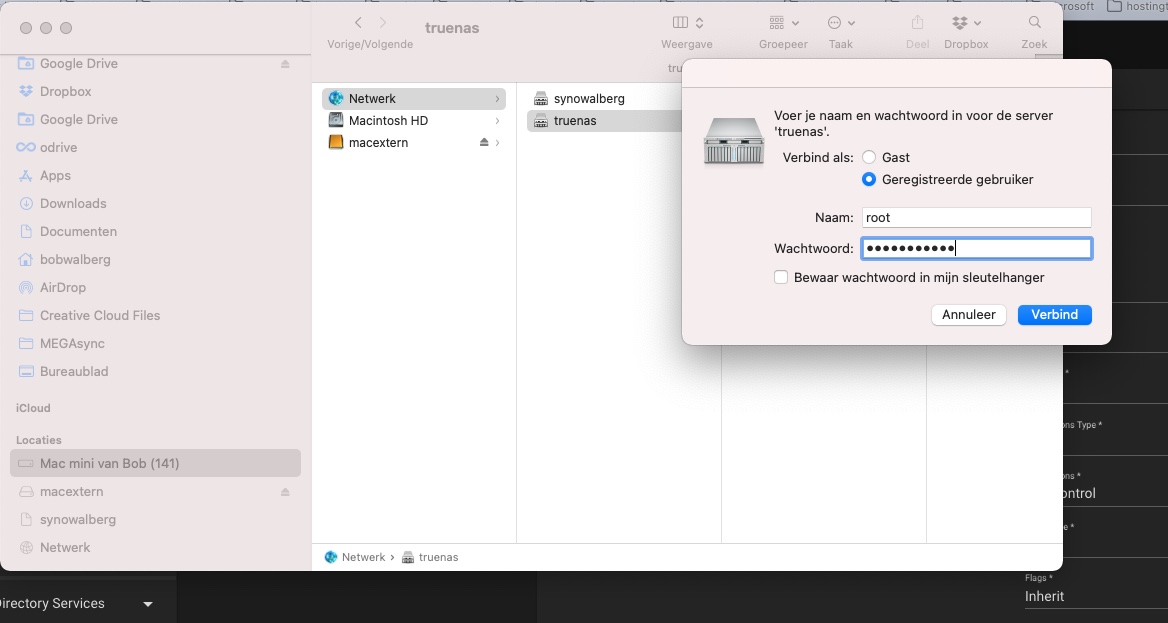1168x623 pixels.
Task: Expand Netwerk column chevron
Action: point(497,98)
